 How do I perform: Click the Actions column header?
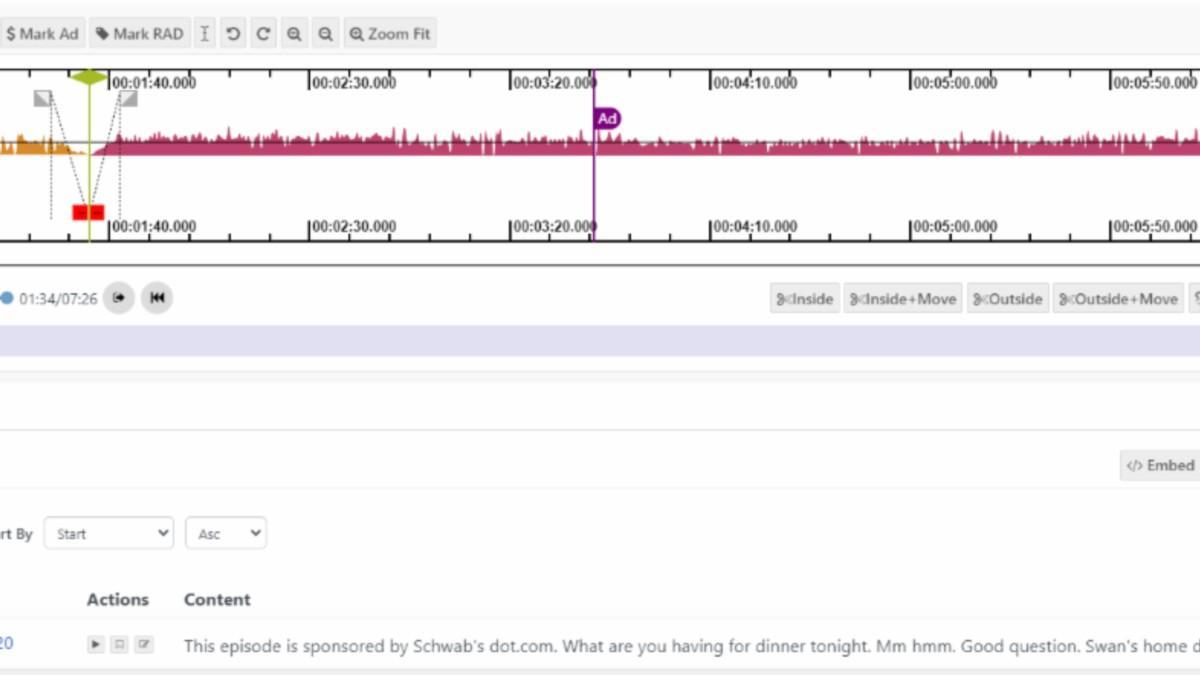[x=117, y=599]
